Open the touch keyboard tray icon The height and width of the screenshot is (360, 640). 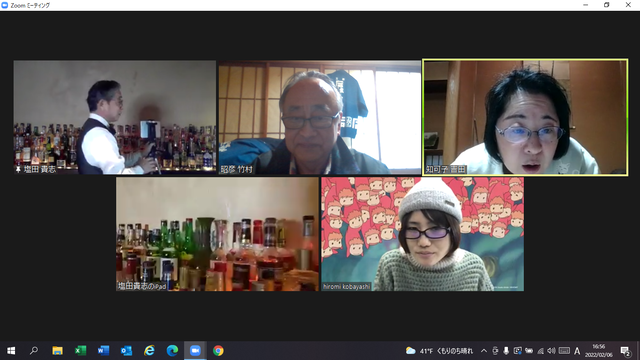pyautogui.click(x=564, y=351)
